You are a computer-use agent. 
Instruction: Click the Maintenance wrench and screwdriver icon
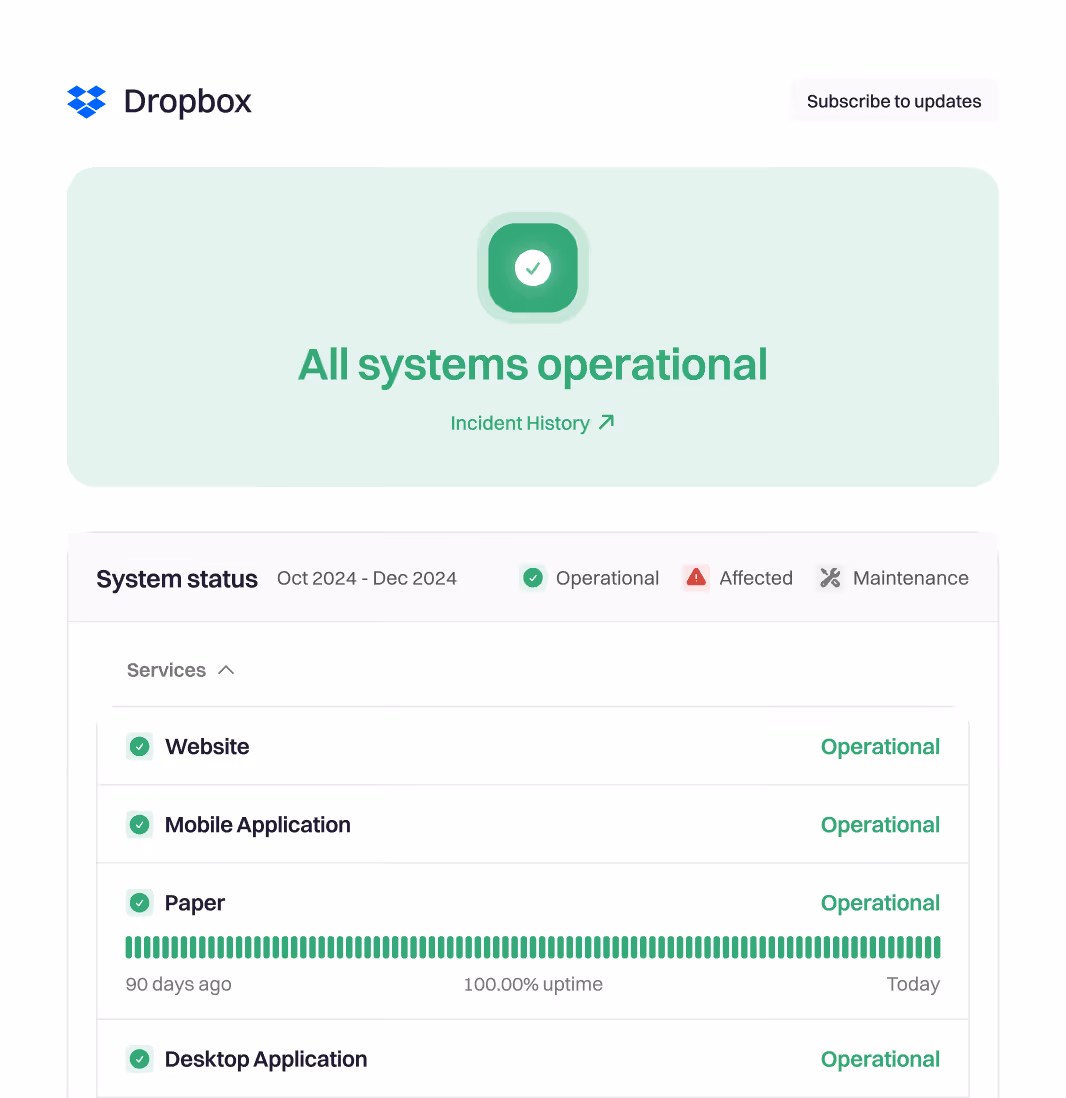(829, 577)
